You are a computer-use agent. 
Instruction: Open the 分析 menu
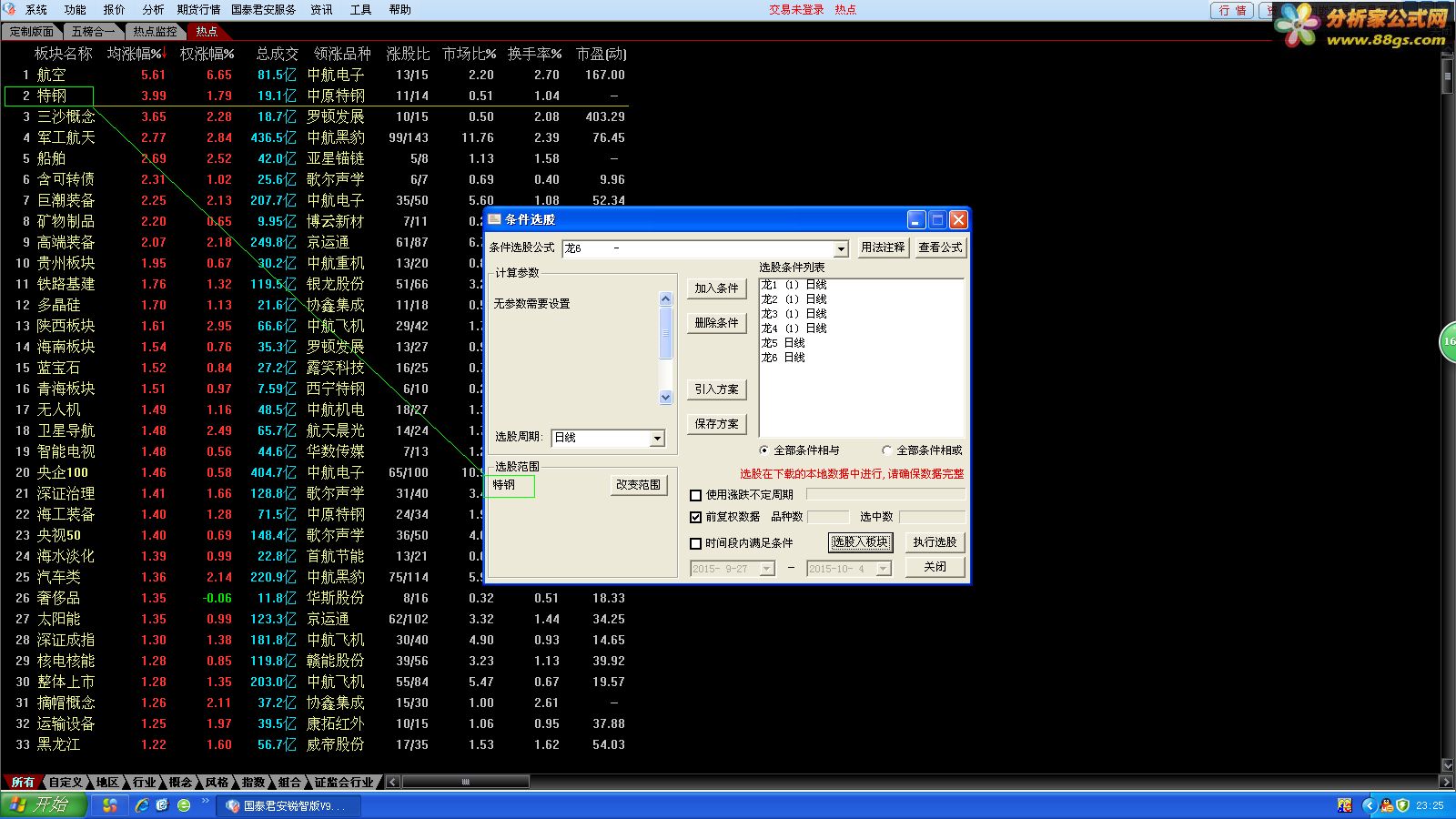(154, 9)
